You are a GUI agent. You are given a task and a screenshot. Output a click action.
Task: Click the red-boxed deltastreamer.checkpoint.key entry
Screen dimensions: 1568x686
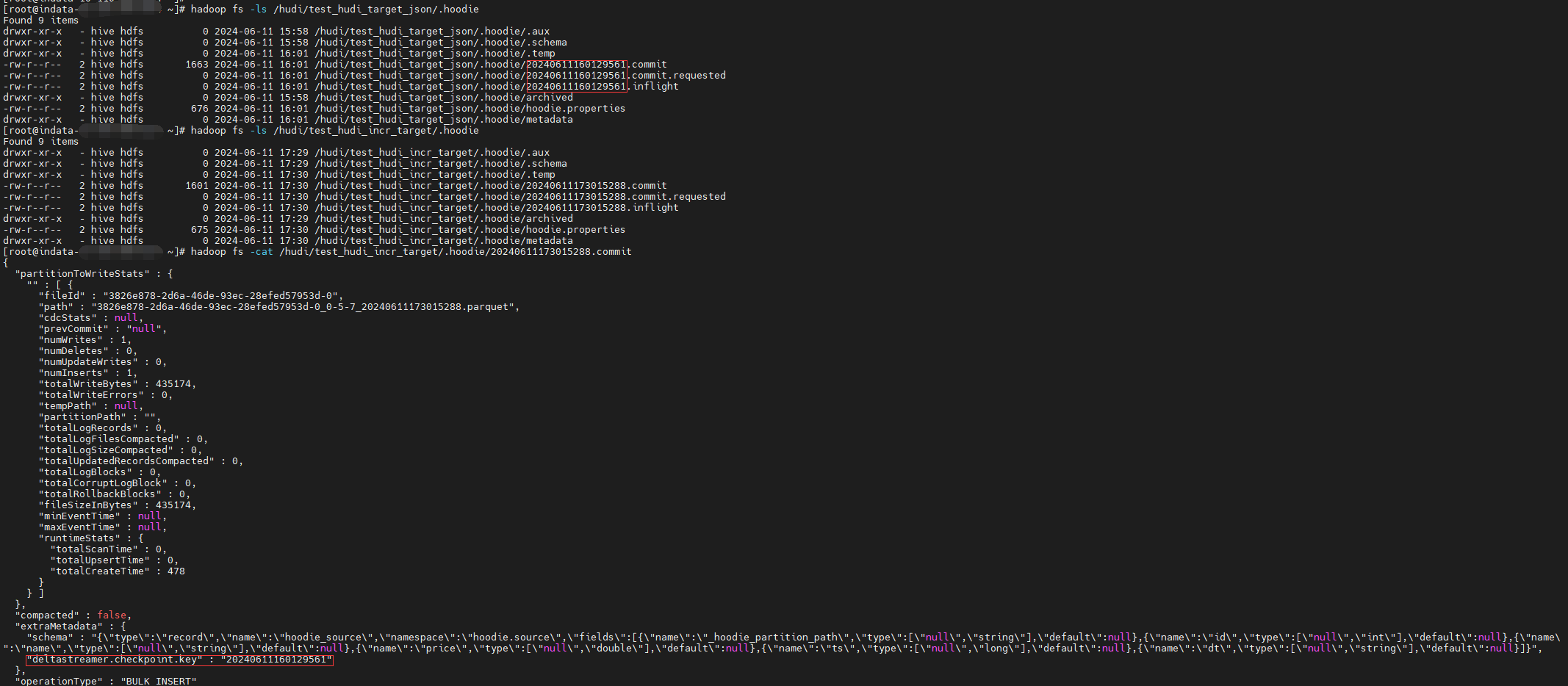pyautogui.click(x=179, y=660)
